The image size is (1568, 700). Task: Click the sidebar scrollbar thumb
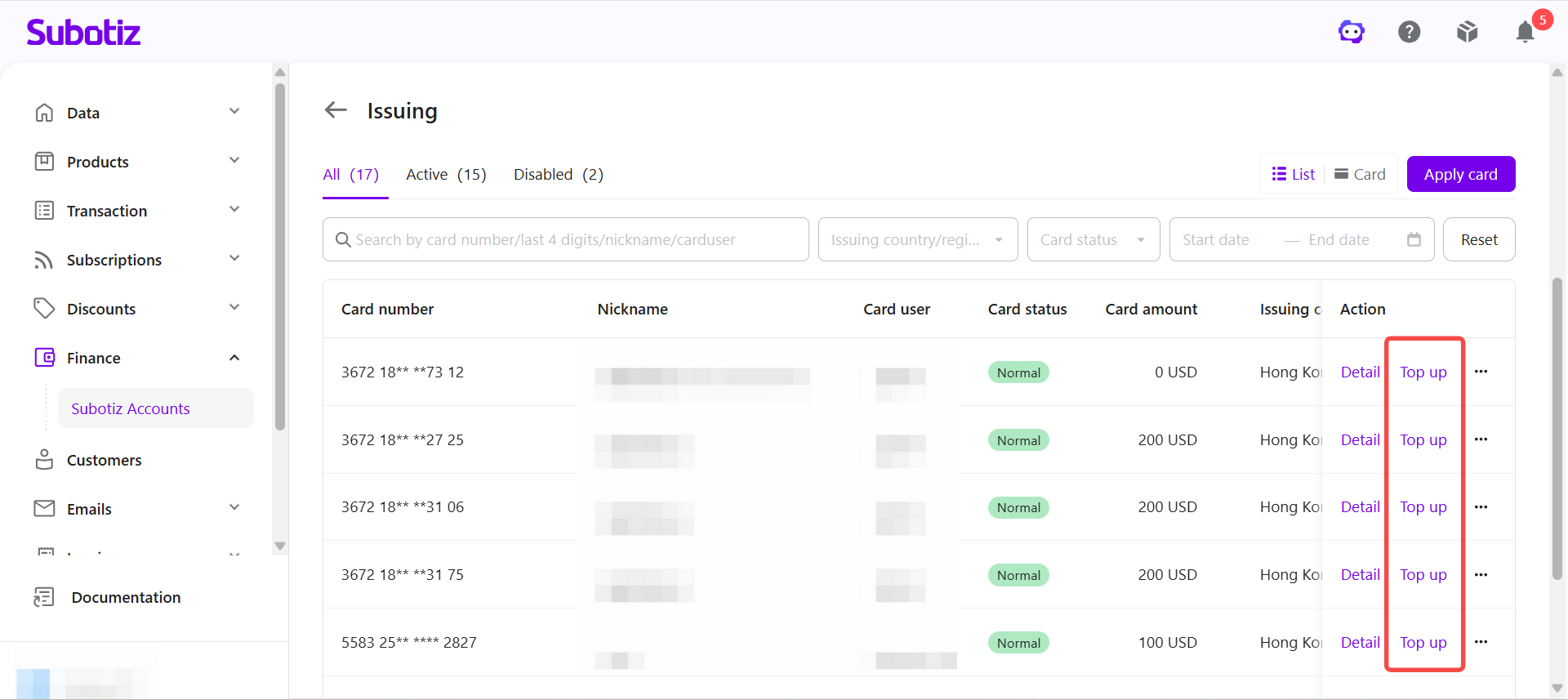(280, 256)
